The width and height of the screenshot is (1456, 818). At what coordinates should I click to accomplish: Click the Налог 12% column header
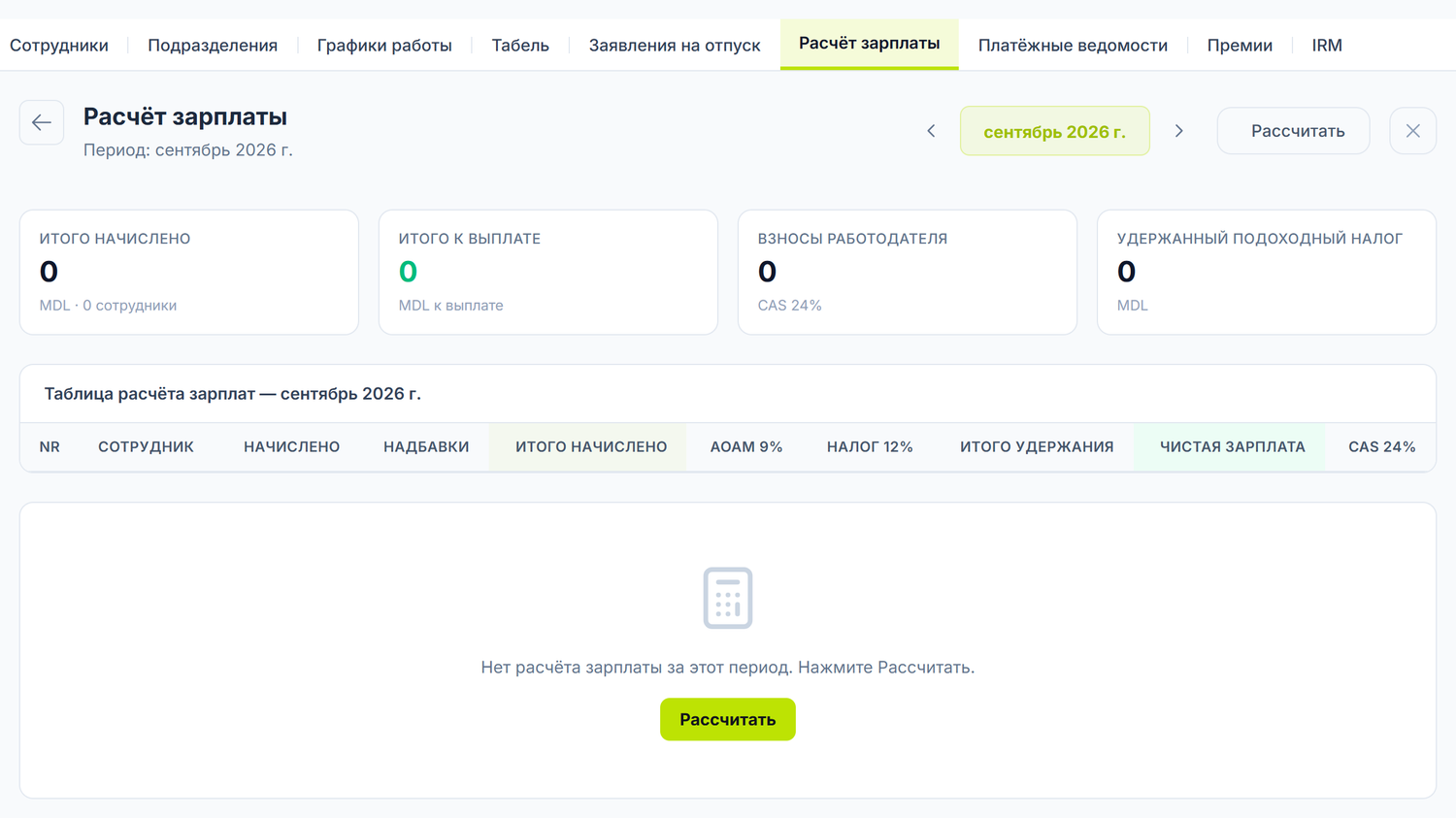pyautogui.click(x=870, y=447)
